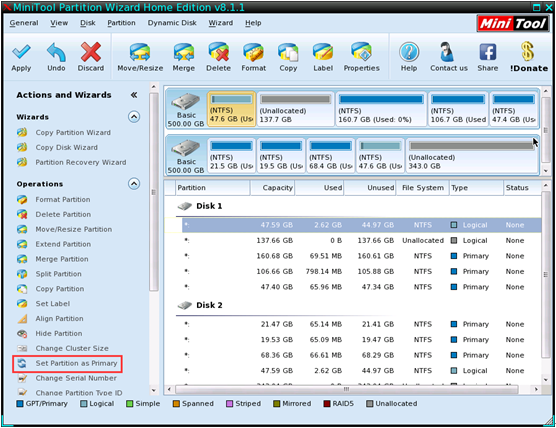The width and height of the screenshot is (556, 428).
Task: Select the 343.0 GB Unallocated block on Disk 2 map
Action: click(x=472, y=155)
